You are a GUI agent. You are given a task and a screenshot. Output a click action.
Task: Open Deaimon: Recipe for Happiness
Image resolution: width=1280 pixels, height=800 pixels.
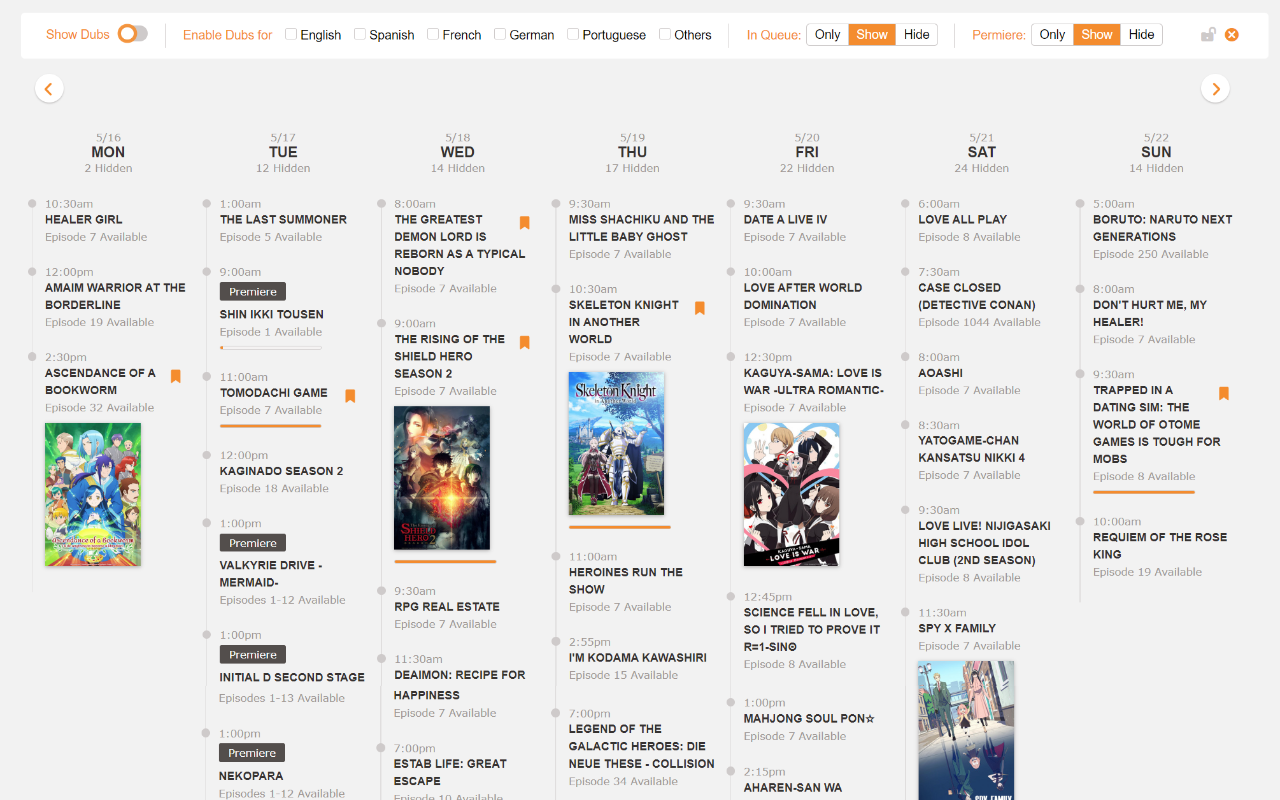460,685
